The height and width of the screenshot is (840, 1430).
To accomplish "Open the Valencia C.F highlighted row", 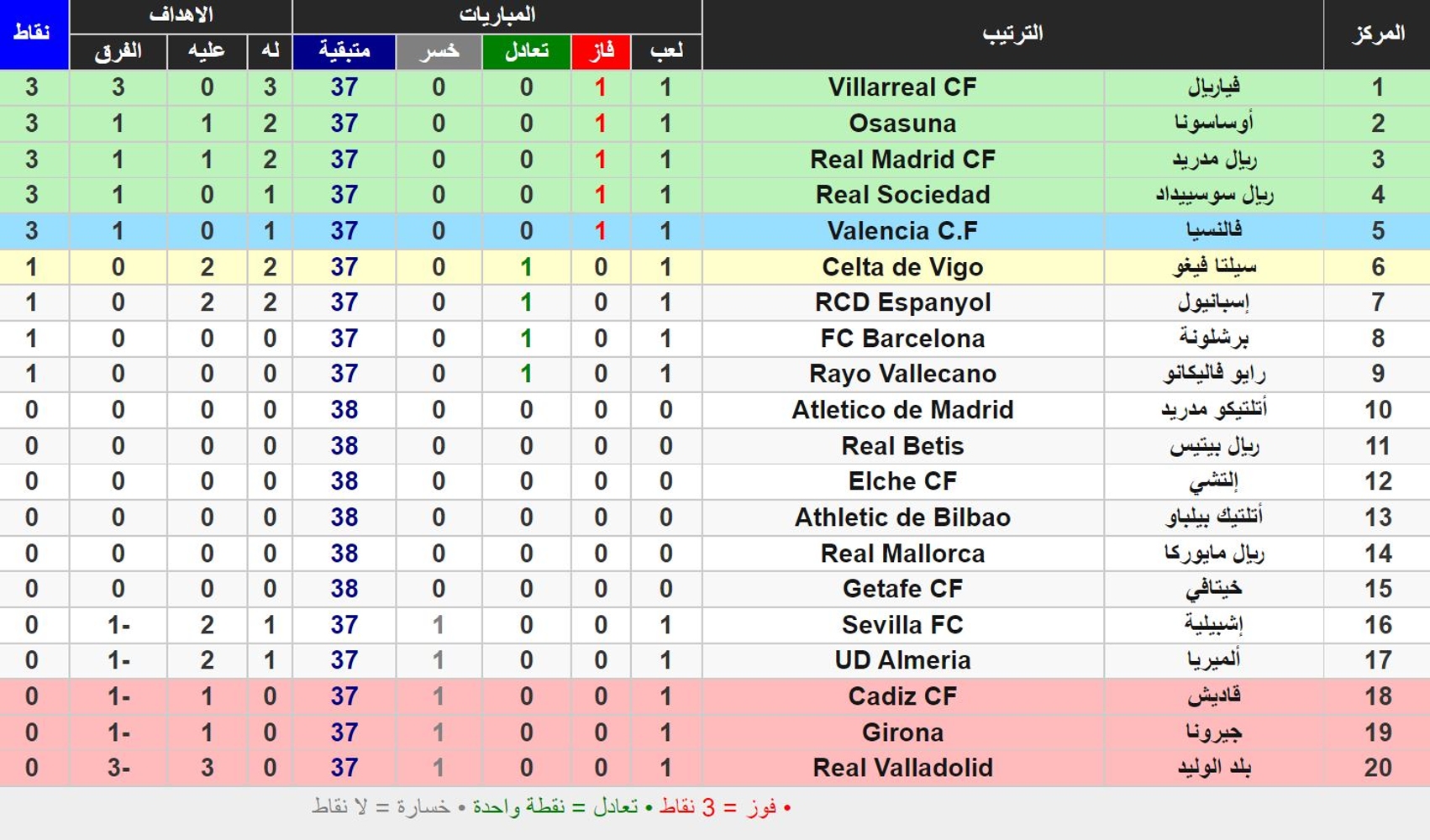I will pos(715,231).
